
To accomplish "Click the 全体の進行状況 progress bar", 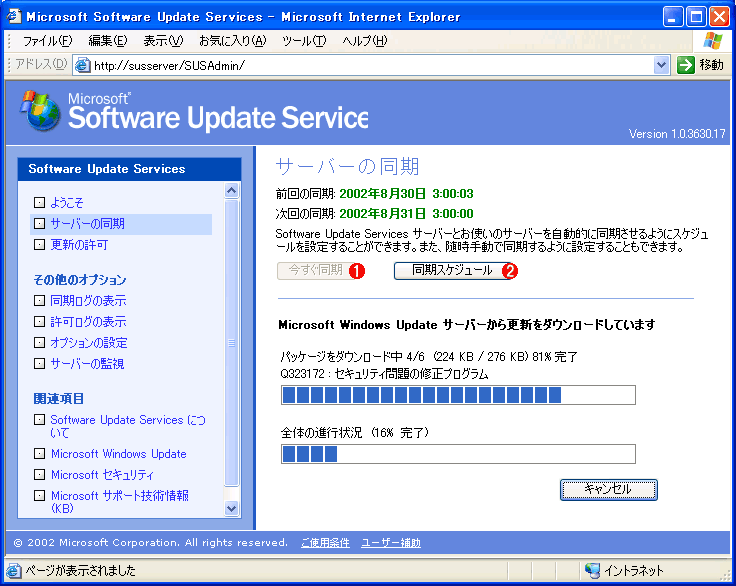I will tap(458, 454).
